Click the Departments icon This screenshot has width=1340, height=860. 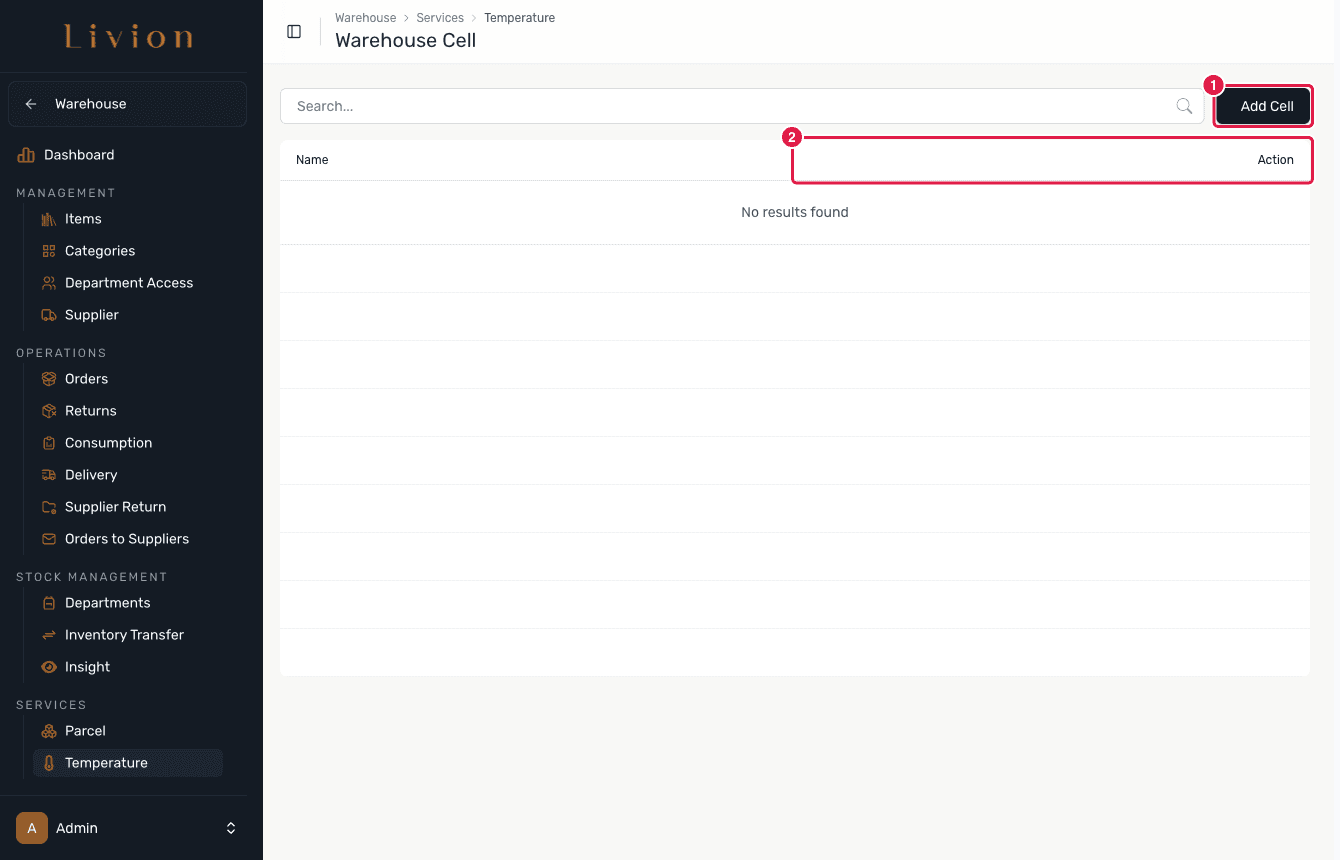click(49, 603)
